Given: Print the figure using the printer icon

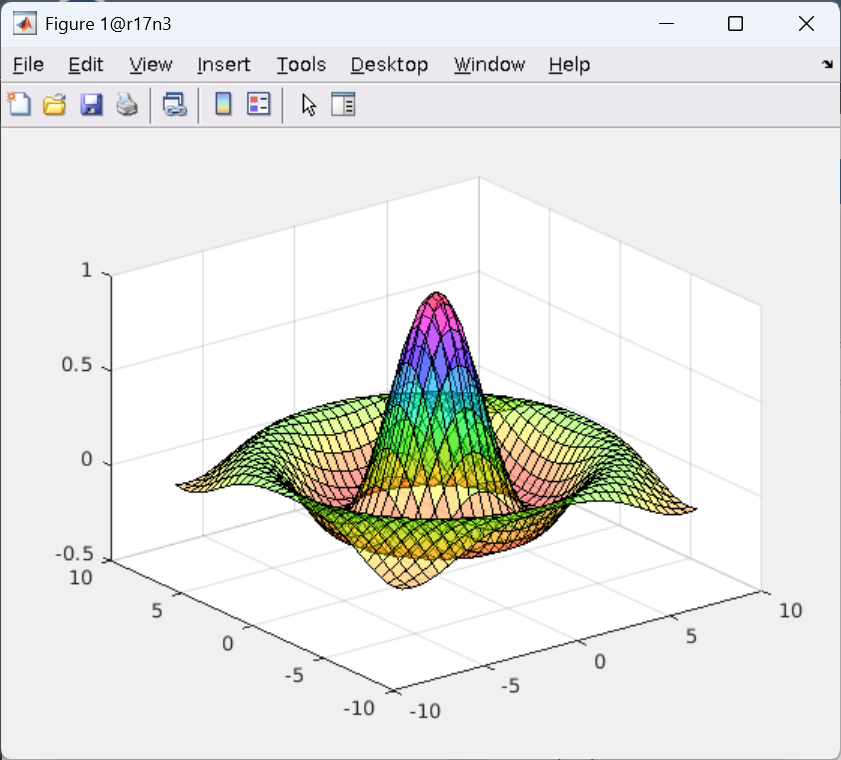Looking at the screenshot, I should coord(127,104).
